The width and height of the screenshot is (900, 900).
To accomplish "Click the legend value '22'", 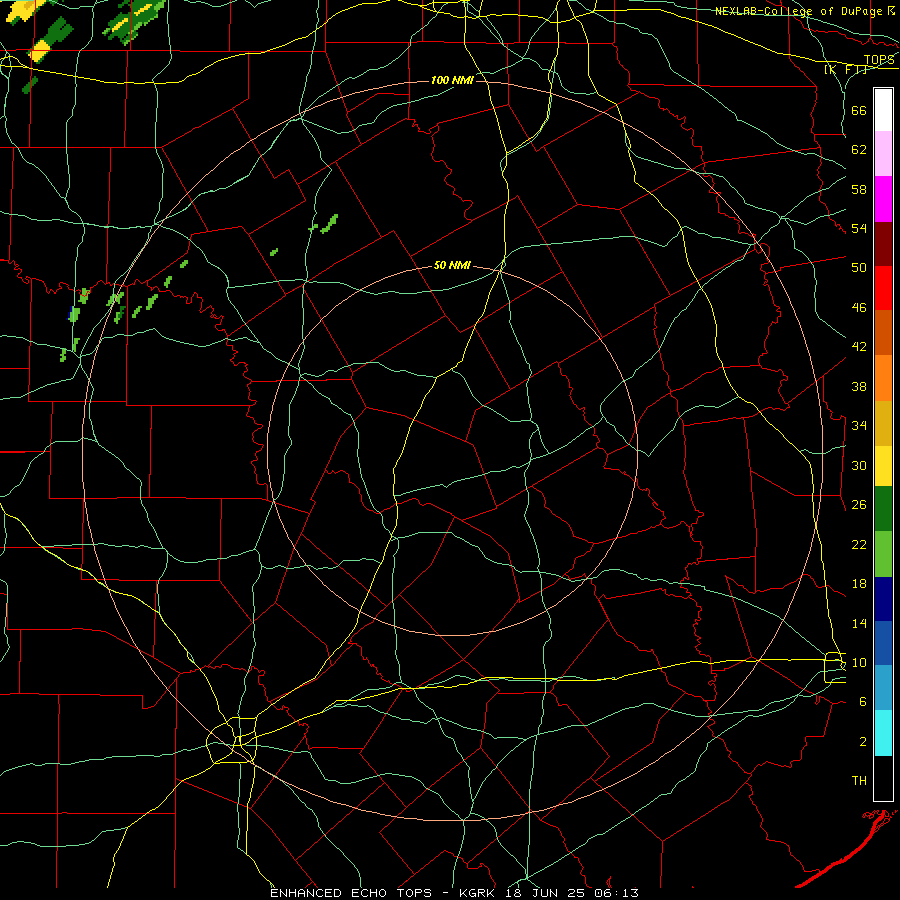I will 859,544.
